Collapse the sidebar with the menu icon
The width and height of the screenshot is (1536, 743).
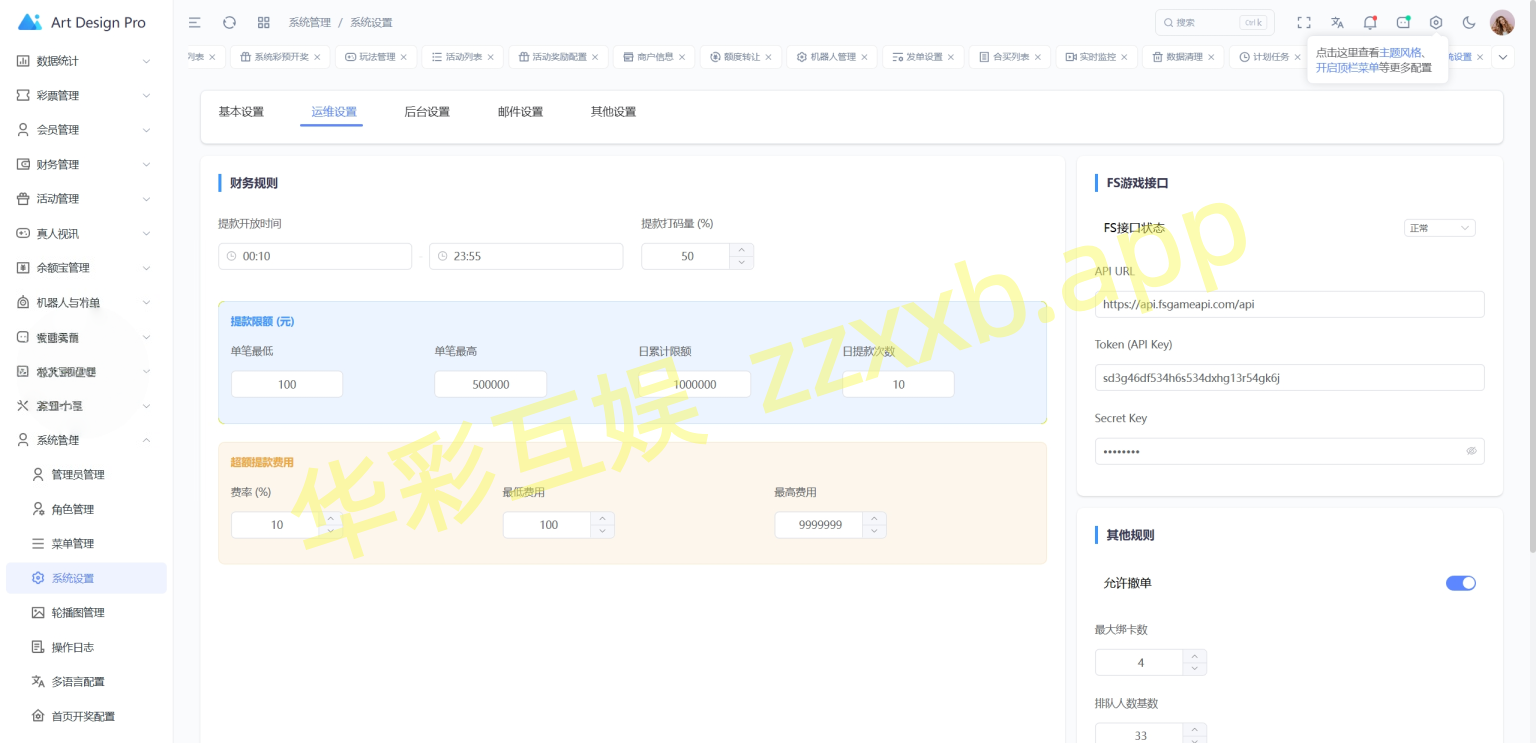tap(195, 22)
